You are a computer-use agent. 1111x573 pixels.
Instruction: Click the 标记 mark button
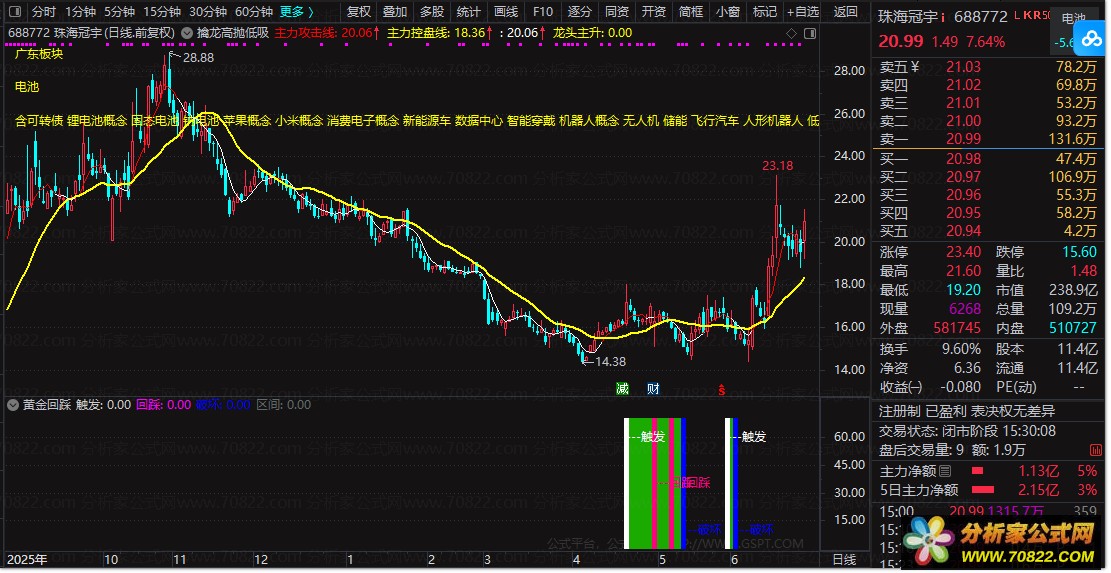764,11
